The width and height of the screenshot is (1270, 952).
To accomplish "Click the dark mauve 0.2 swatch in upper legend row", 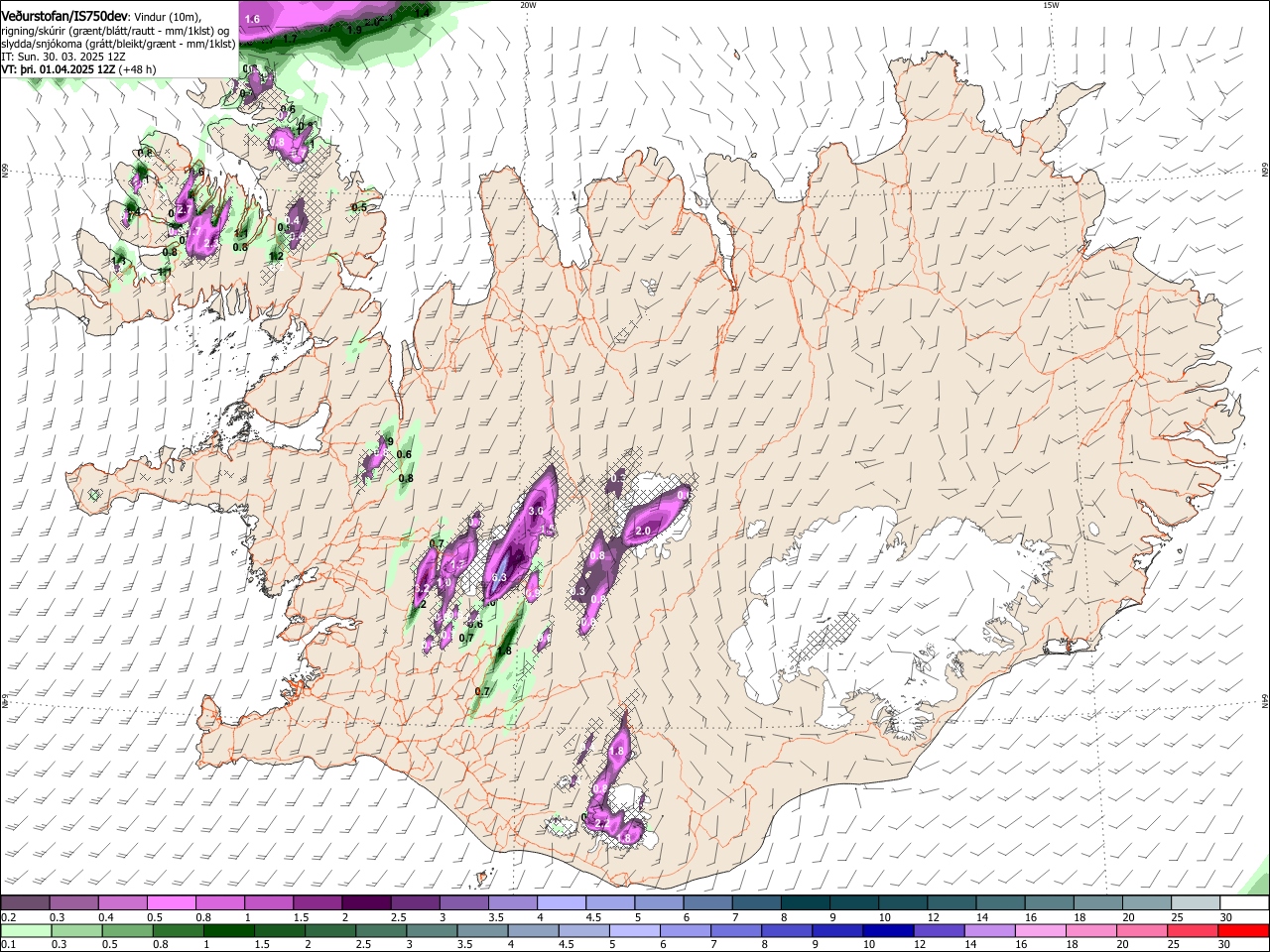I will tap(25, 903).
